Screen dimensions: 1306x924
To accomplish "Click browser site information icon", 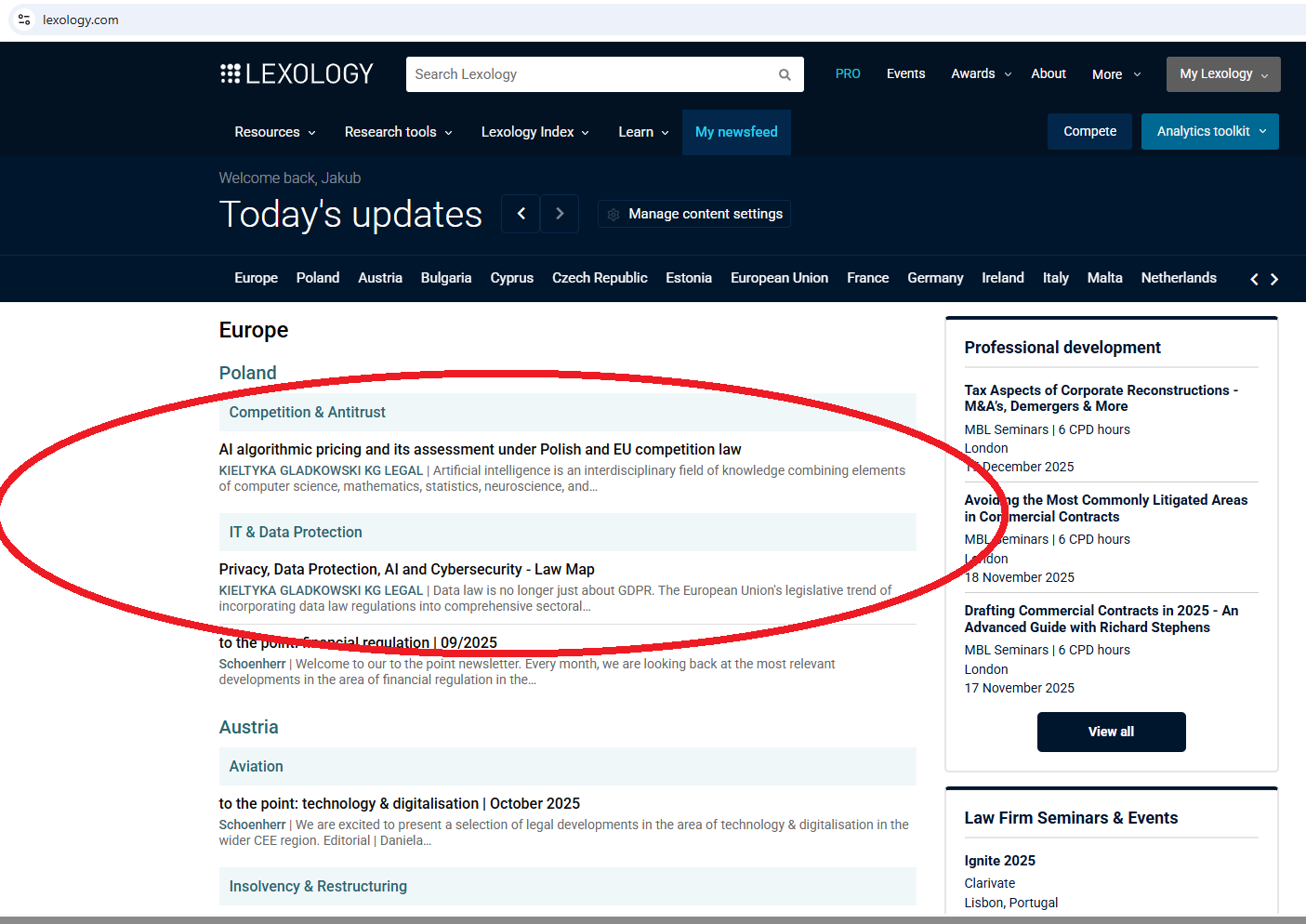I will pos(24,20).
